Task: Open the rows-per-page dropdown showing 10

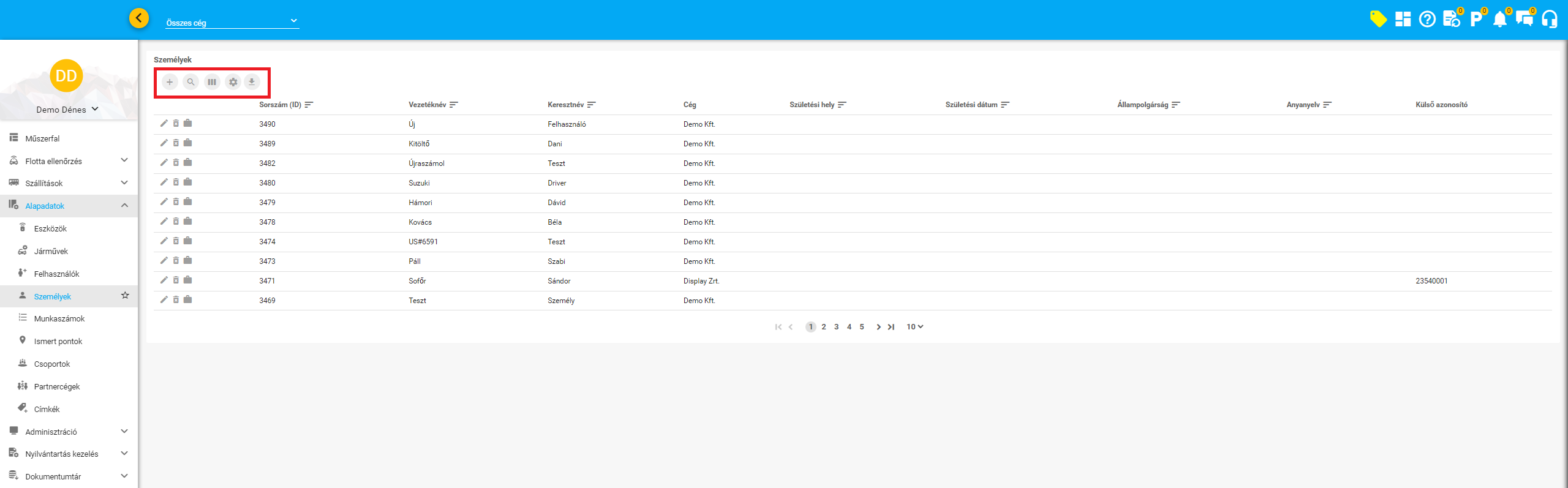Action: tap(914, 327)
